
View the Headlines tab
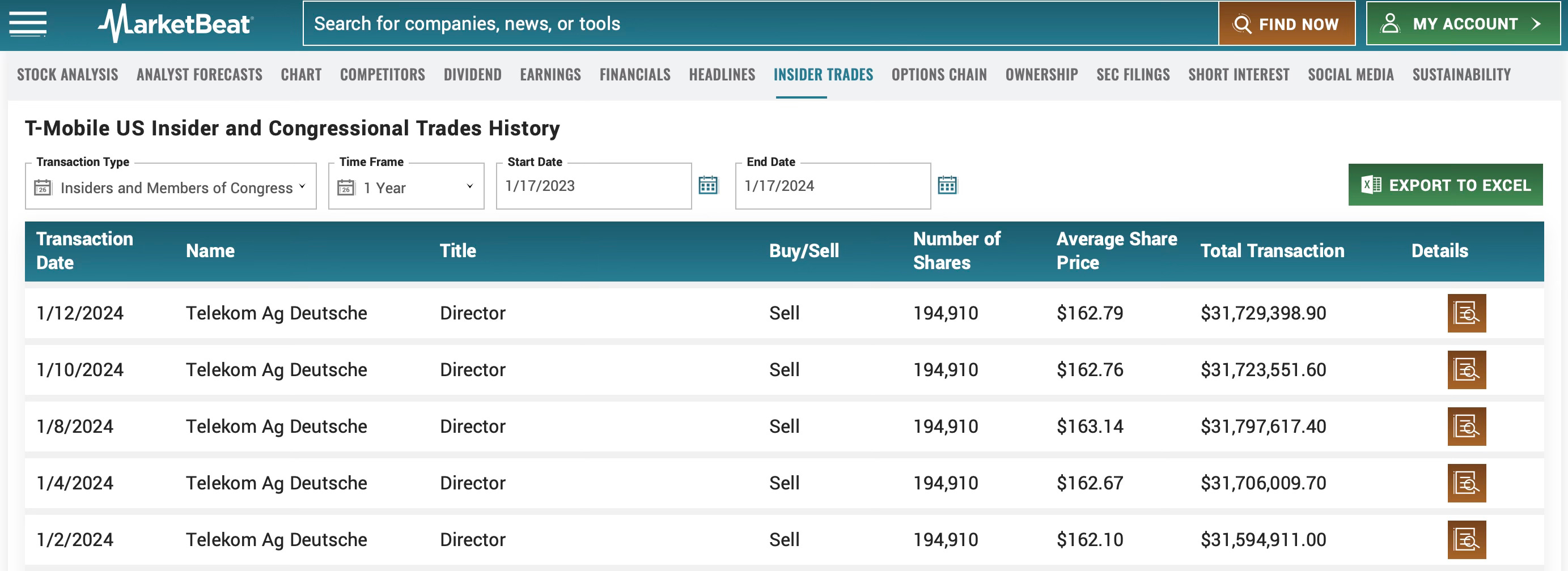[x=722, y=74]
